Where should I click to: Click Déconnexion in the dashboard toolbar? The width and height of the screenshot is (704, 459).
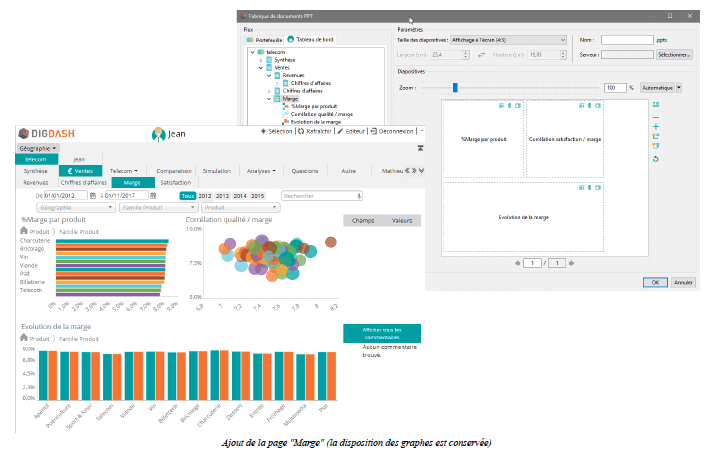pyautogui.click(x=392, y=131)
